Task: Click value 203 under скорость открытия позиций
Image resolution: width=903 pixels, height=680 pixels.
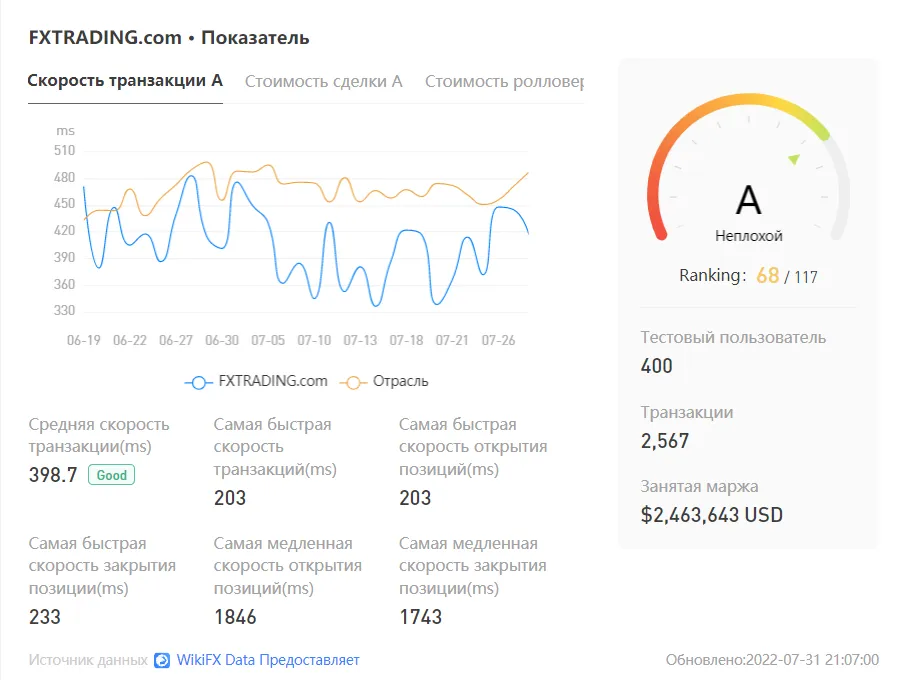Action: (415, 498)
